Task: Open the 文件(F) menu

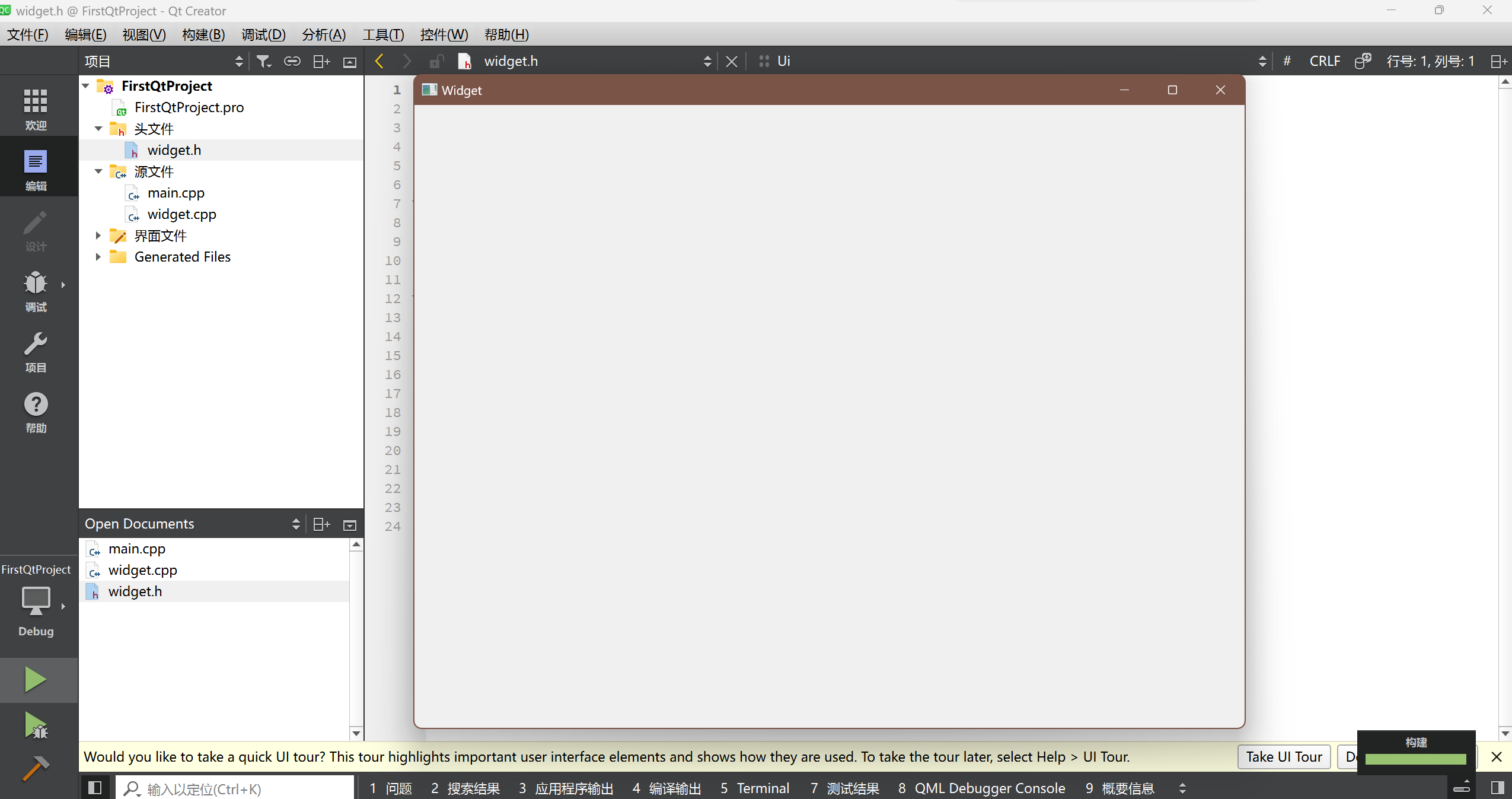Action: pyautogui.click(x=28, y=34)
